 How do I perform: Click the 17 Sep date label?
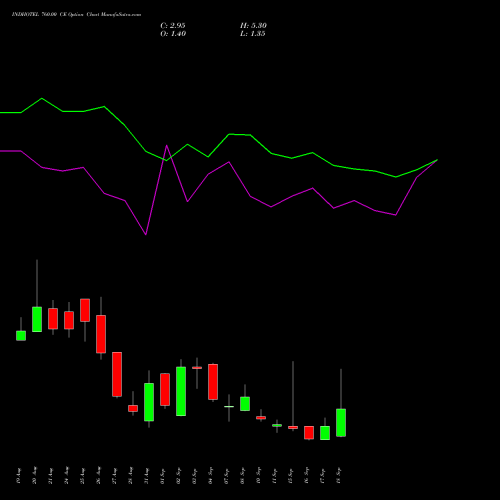(x=323, y=476)
